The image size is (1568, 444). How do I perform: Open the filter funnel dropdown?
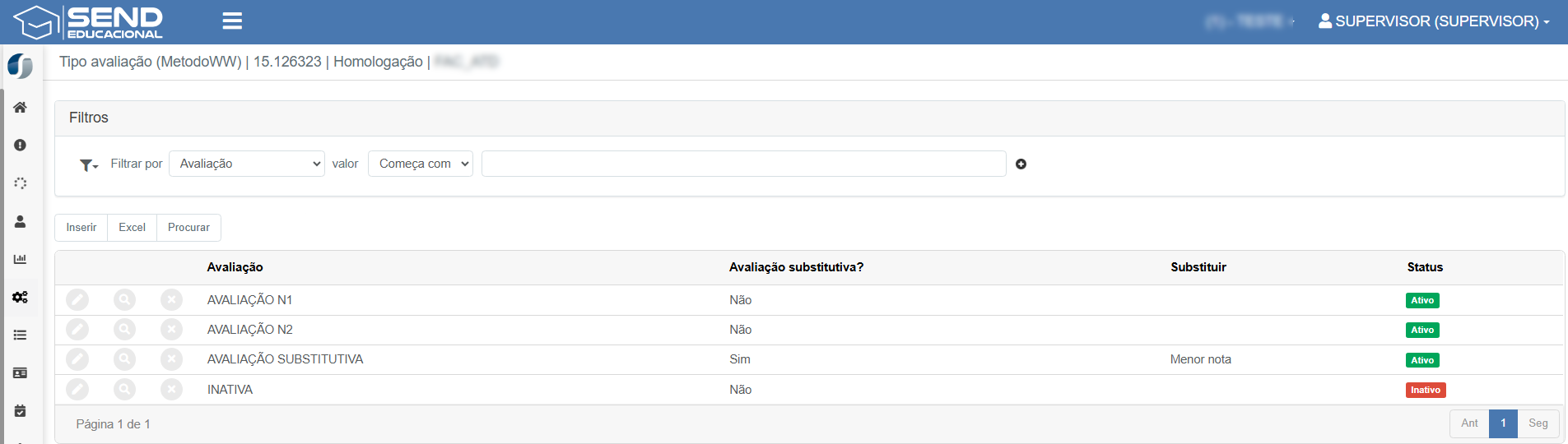click(x=88, y=165)
